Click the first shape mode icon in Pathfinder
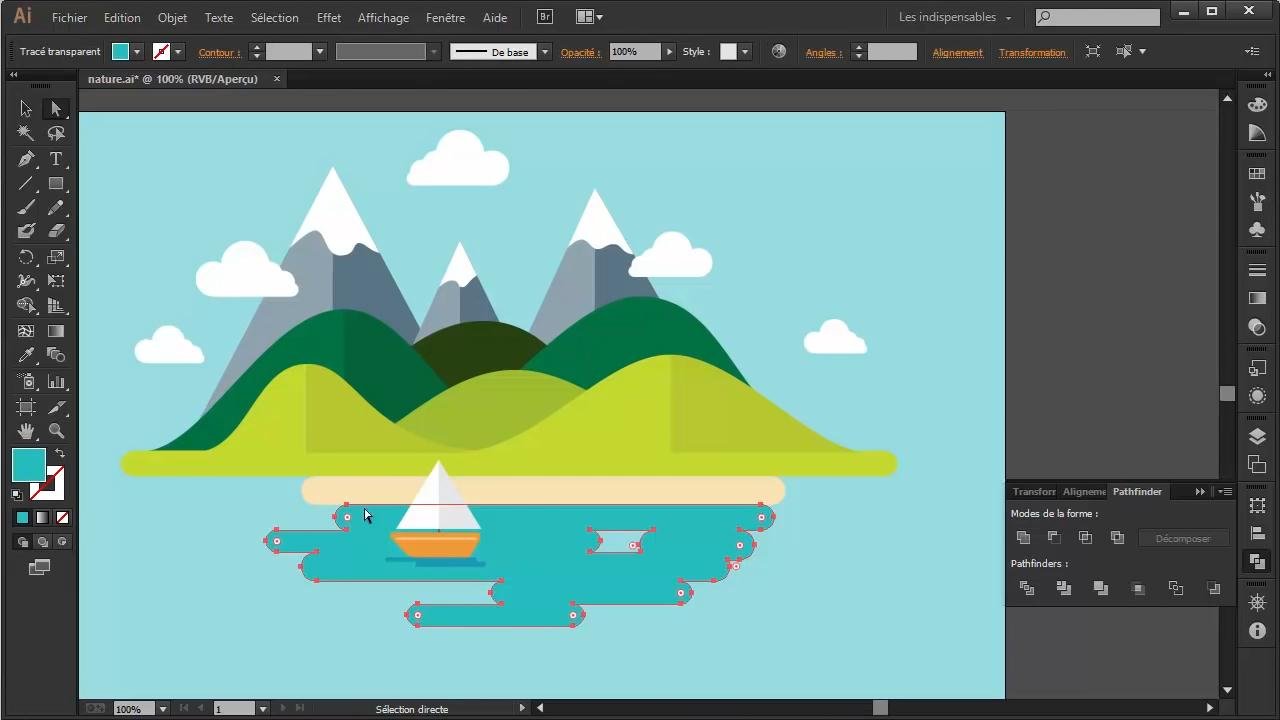Viewport: 1280px width, 720px height. tap(1023, 538)
